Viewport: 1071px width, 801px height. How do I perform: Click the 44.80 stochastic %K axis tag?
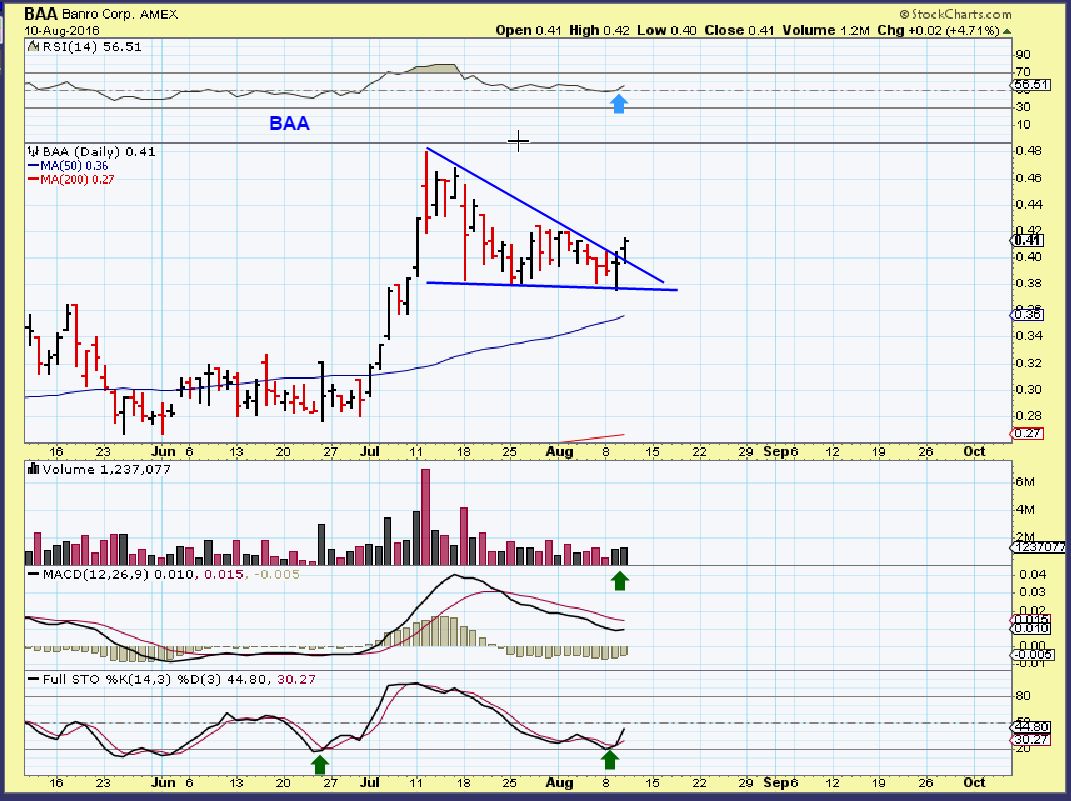[x=1030, y=727]
